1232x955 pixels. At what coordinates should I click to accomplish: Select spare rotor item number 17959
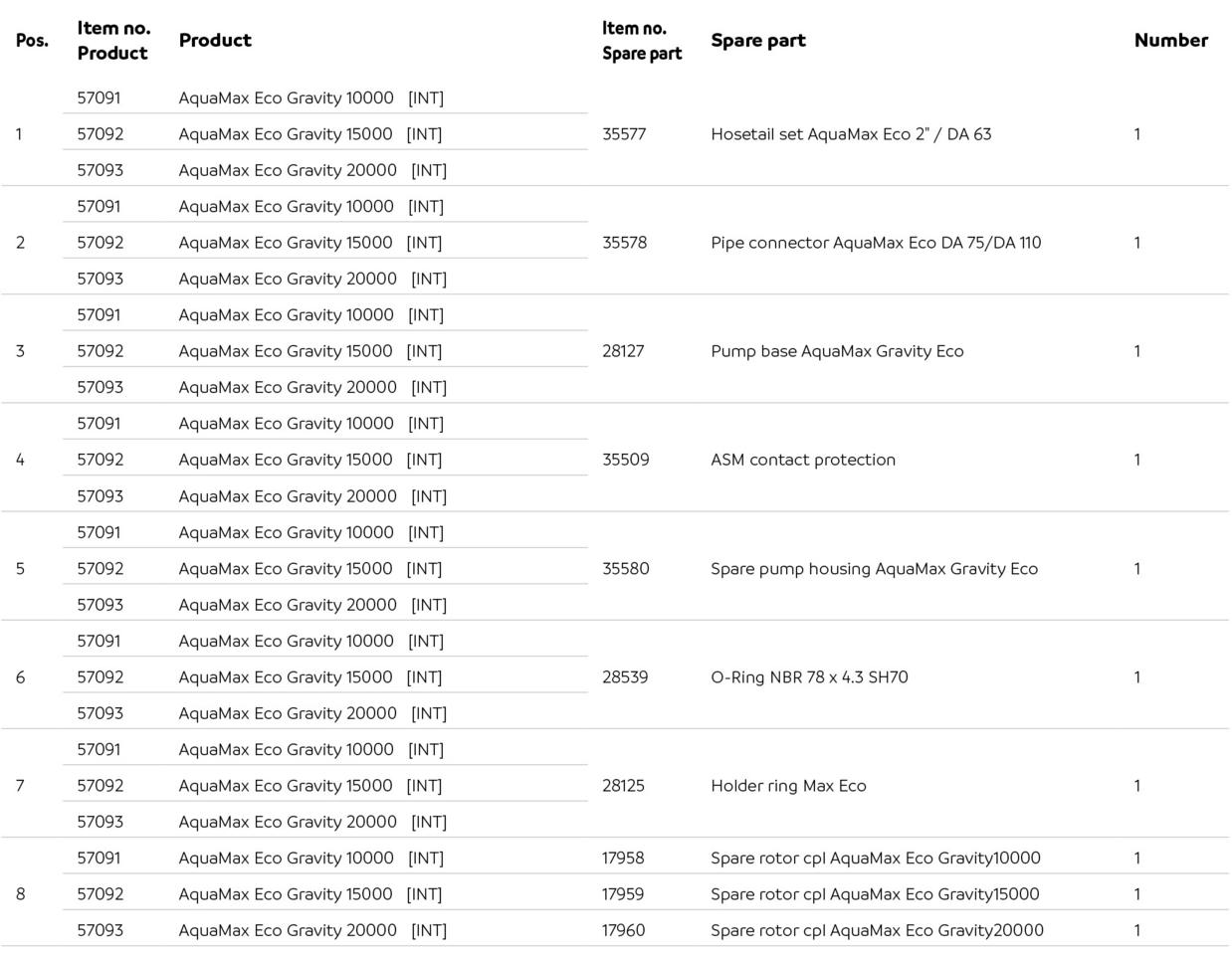click(x=622, y=894)
